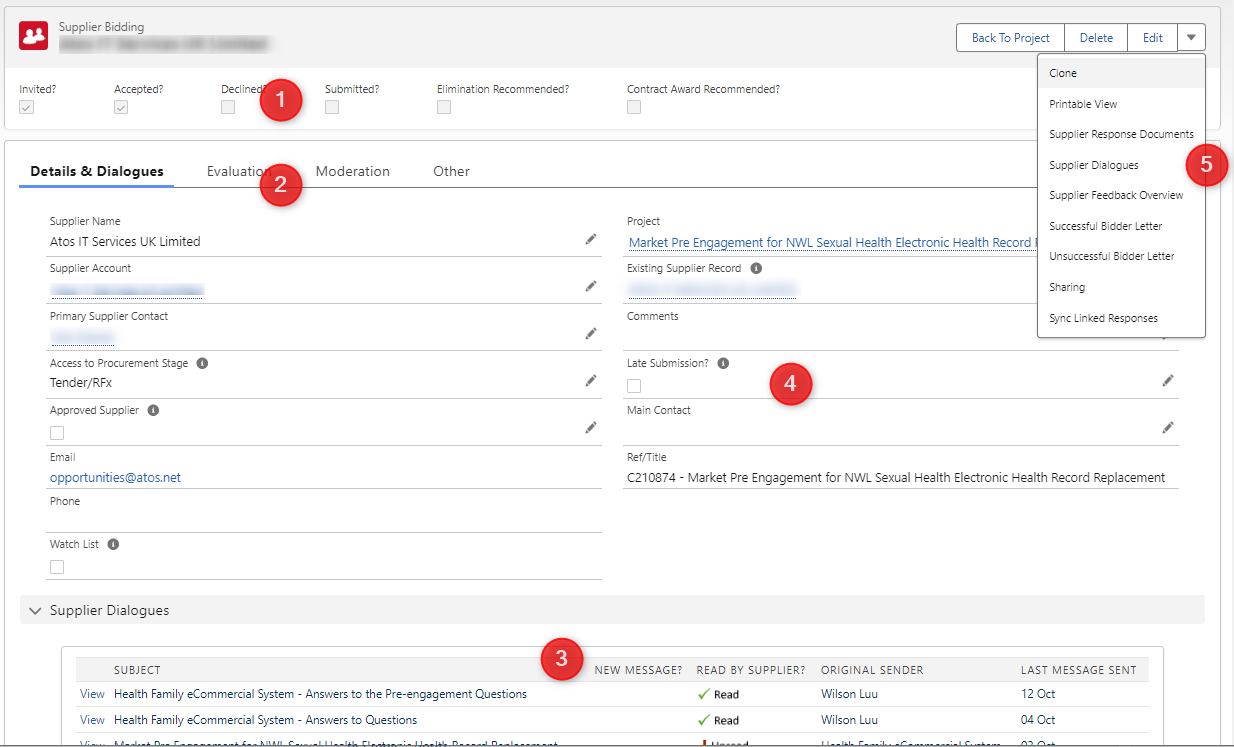Switch to the Moderation tab
This screenshot has height=747, width=1234.
tap(353, 171)
